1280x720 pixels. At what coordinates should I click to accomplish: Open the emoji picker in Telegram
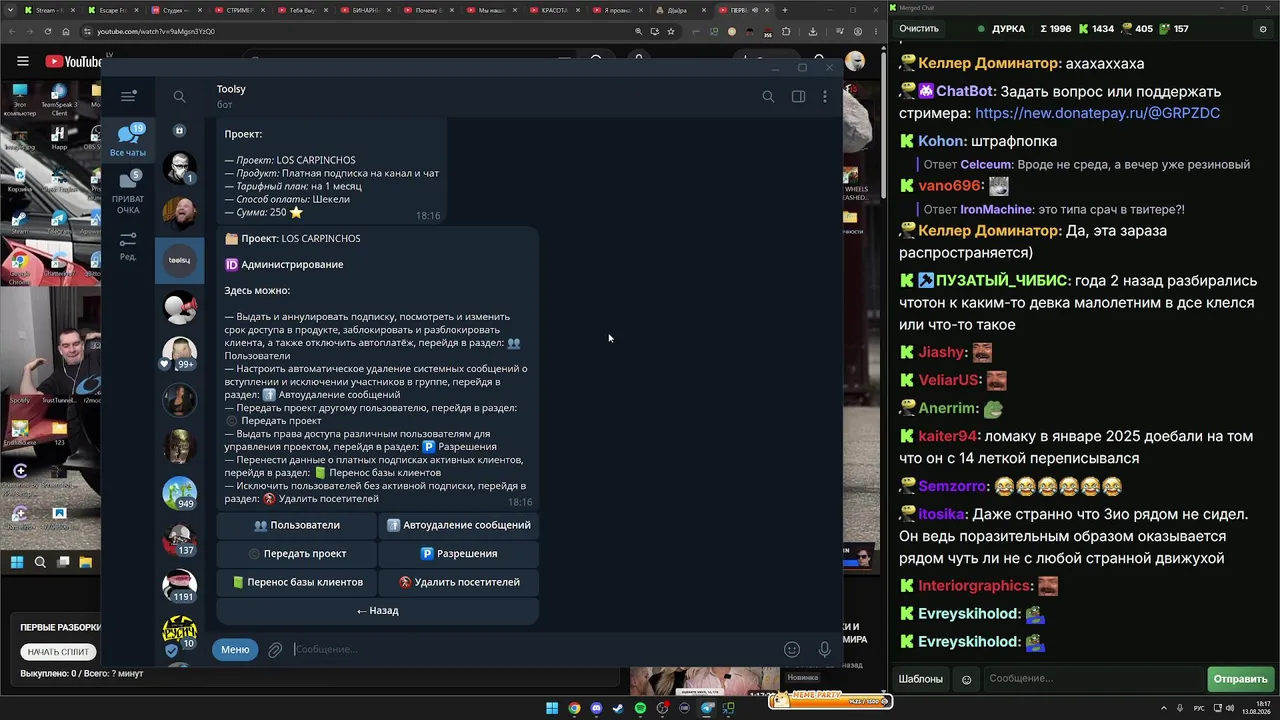tap(792, 650)
